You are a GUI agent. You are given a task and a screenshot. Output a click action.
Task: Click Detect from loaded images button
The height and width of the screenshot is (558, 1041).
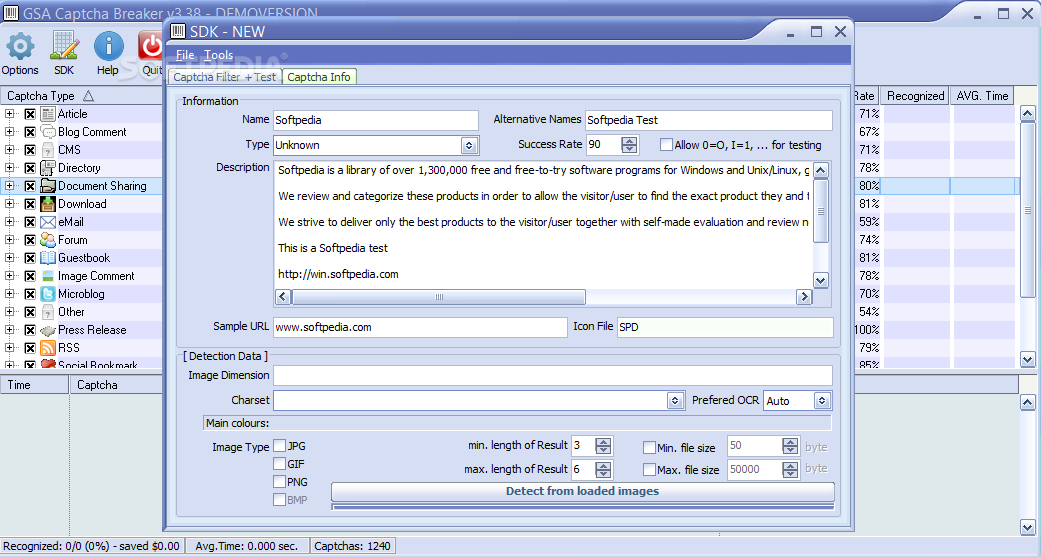582,492
